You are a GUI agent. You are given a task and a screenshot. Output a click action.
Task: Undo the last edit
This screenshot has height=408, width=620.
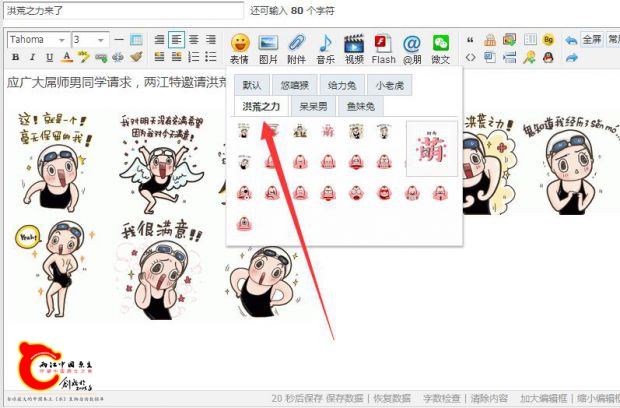[571, 40]
